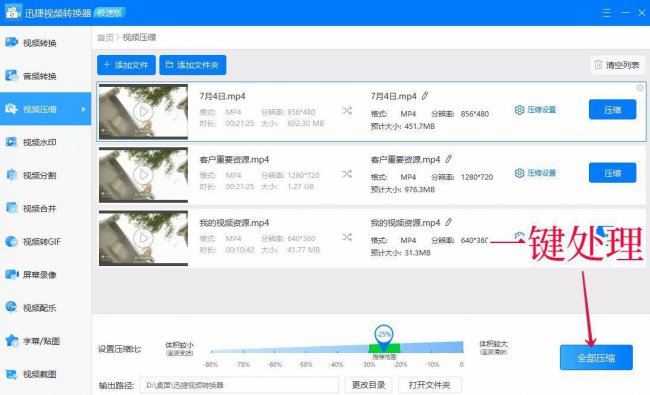Click 压缩 button for 客户重要资源.mp4
This screenshot has height=395, width=650.
pos(612,173)
